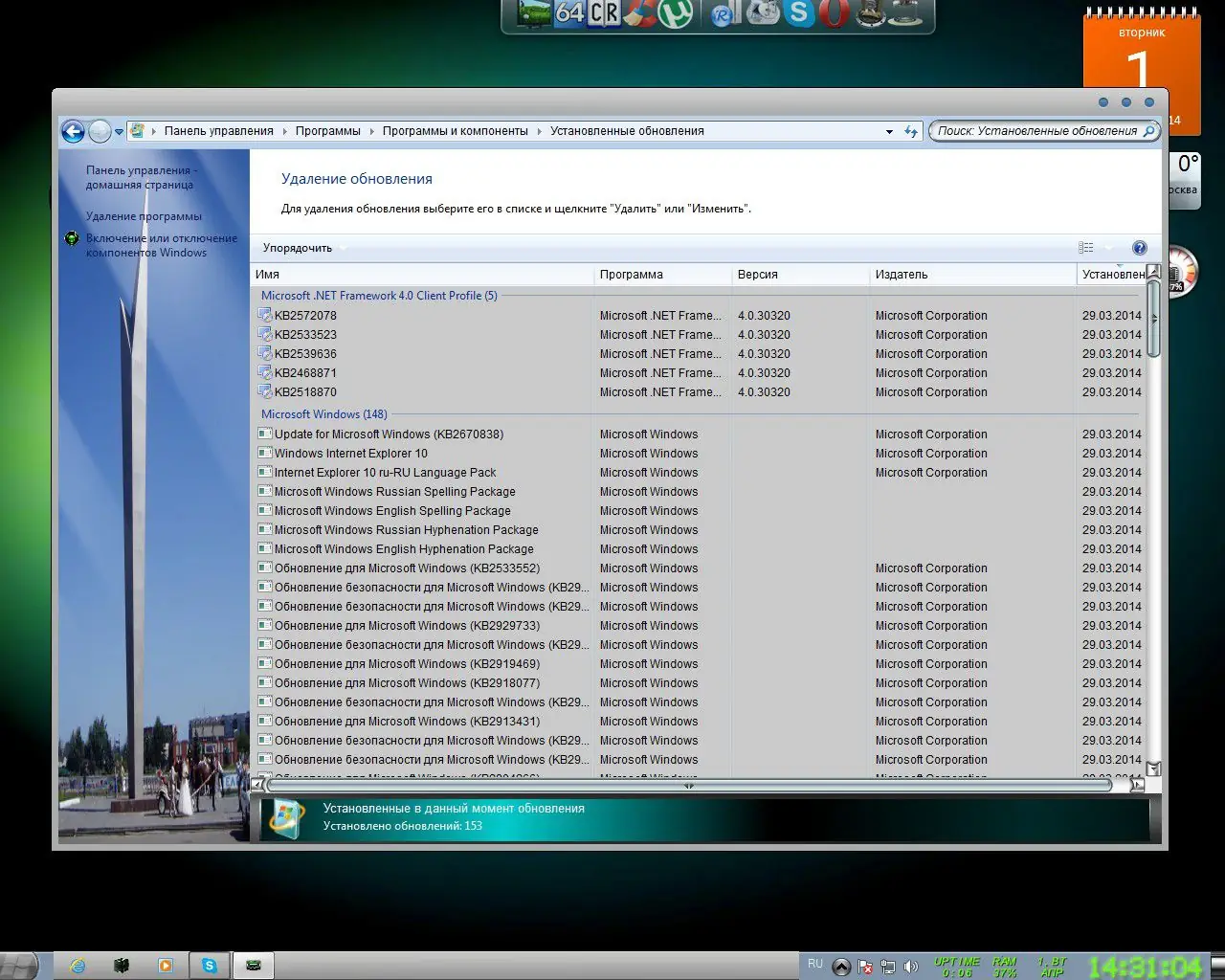Expand the Панель управления breadcrumb arrow
The width and height of the screenshot is (1225, 980).
(284, 131)
